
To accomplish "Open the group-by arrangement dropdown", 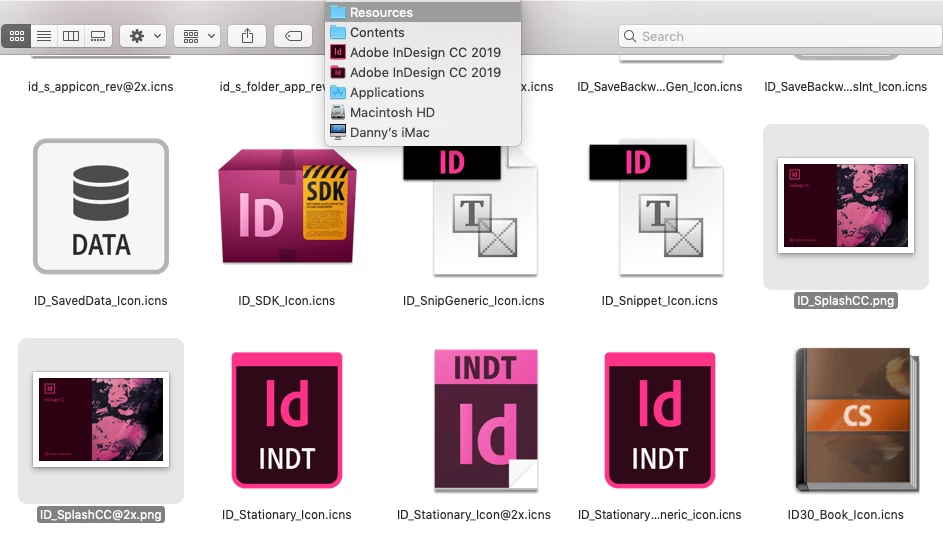I will tap(197, 36).
